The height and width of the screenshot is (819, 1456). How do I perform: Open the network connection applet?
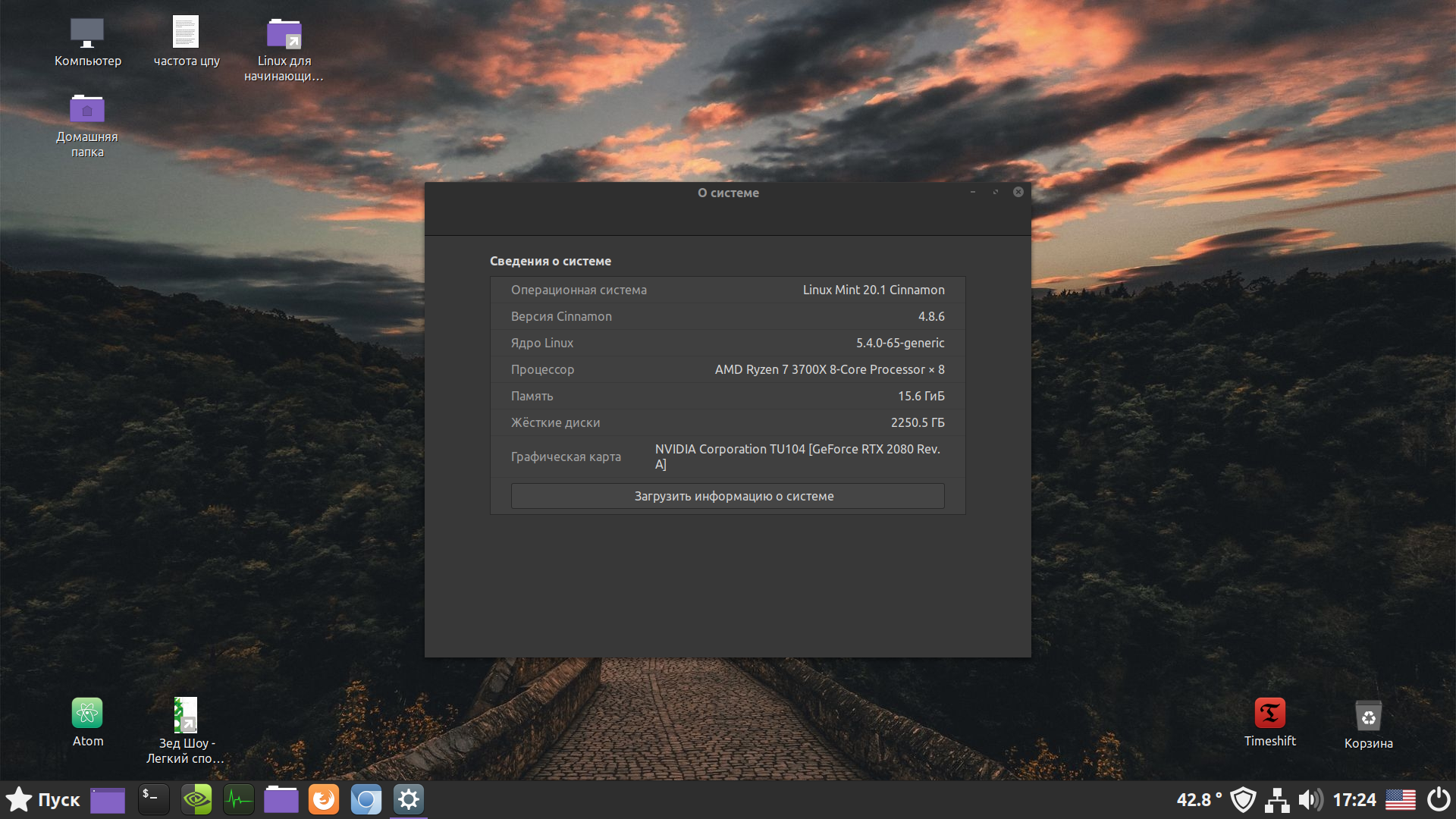click(x=1277, y=799)
